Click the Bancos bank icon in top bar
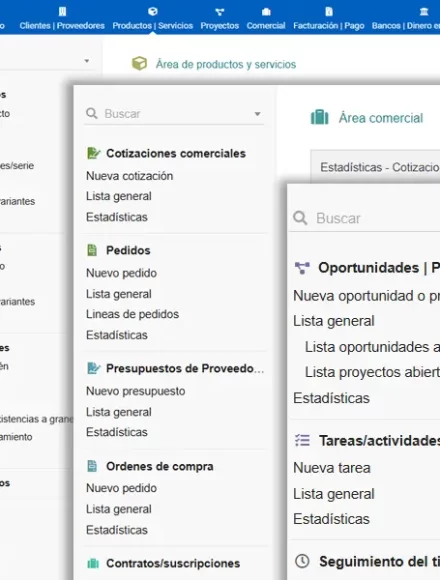The height and width of the screenshot is (580, 440). 424,12
